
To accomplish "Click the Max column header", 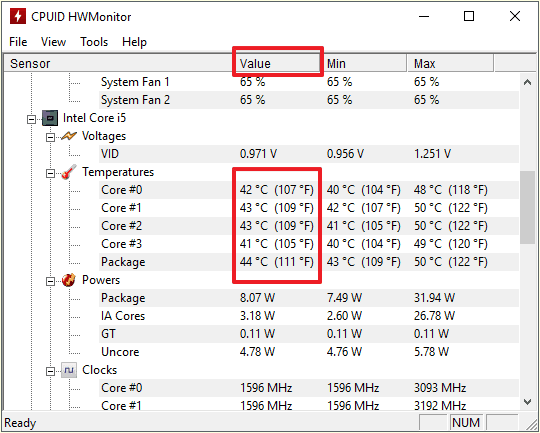I will click(450, 63).
